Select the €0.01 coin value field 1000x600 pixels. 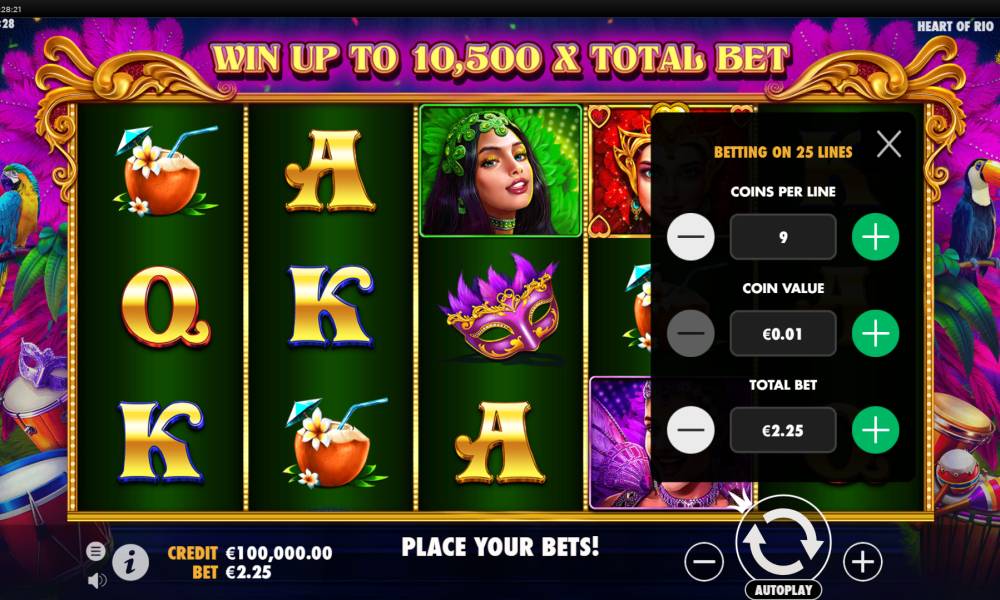coord(783,333)
